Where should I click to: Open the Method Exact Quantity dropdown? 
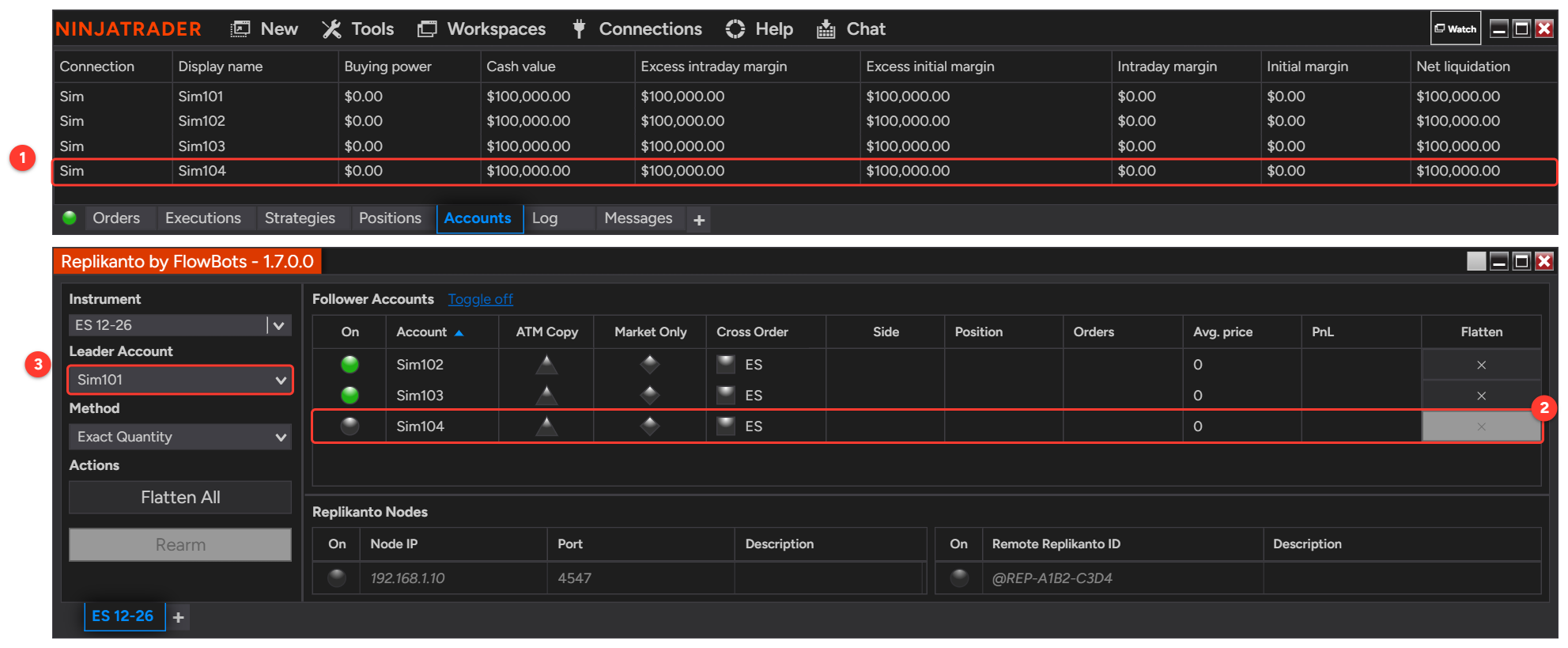180,437
